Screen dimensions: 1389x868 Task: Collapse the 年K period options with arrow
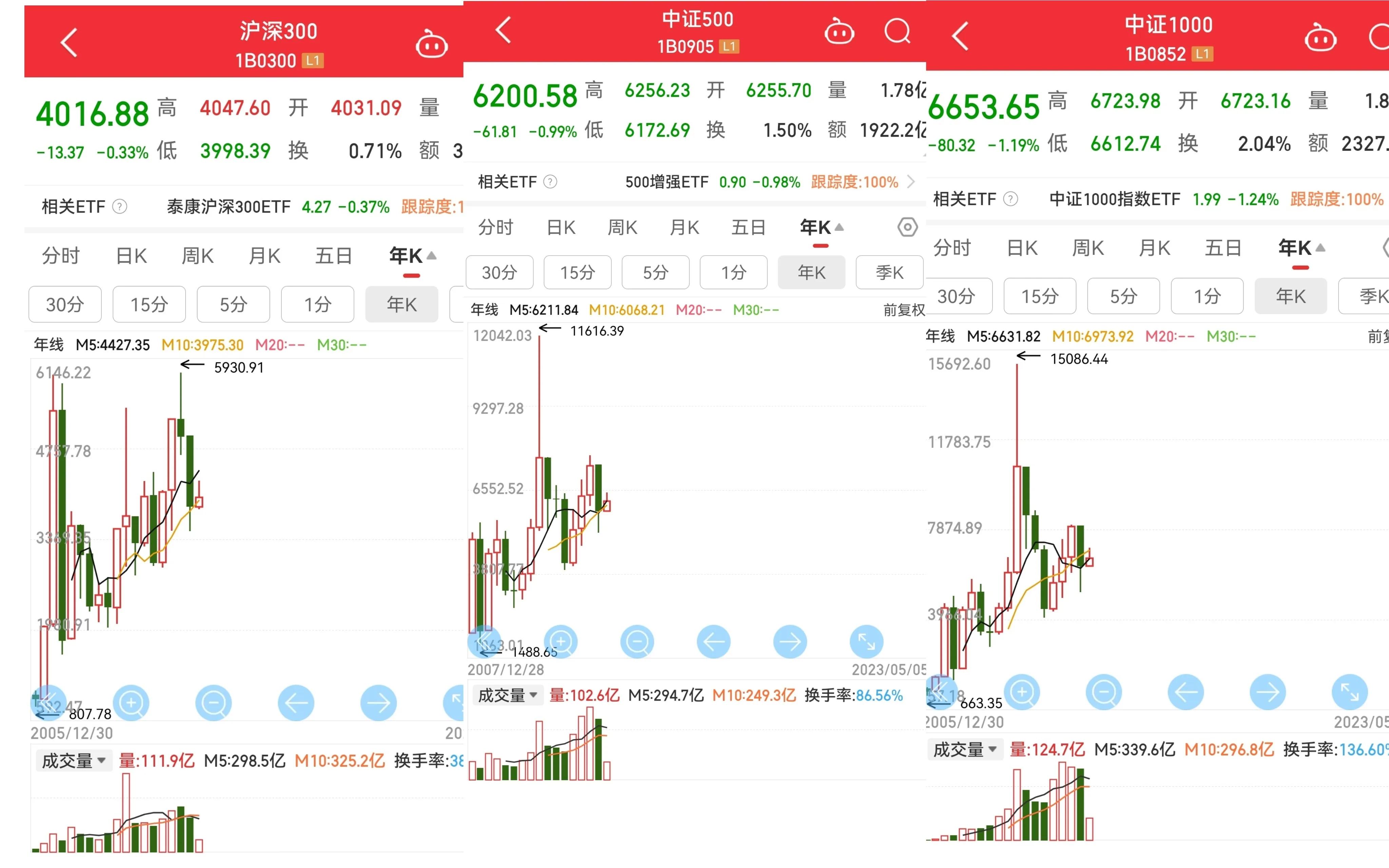pyautogui.click(x=839, y=227)
